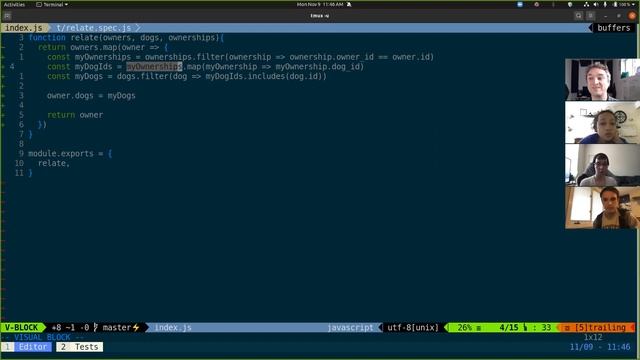Click the terminal search magnifier icon
Screen dimensions: 640x360
(578, 16)
